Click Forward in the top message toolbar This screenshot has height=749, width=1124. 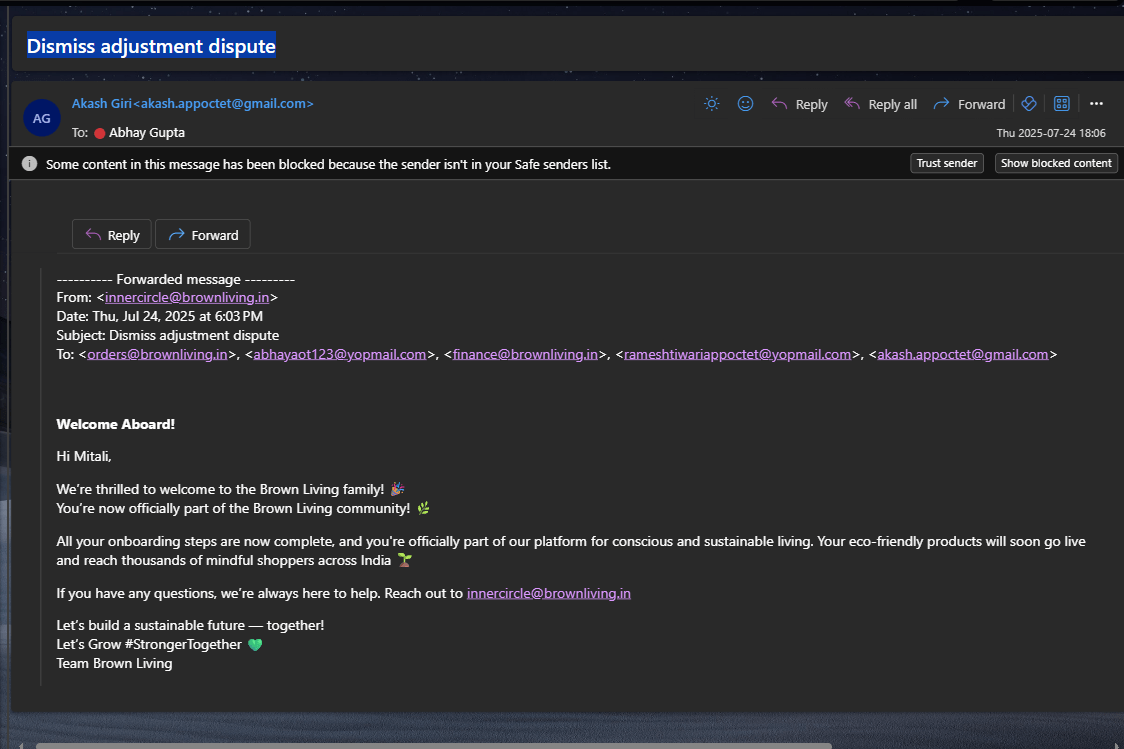tap(969, 105)
